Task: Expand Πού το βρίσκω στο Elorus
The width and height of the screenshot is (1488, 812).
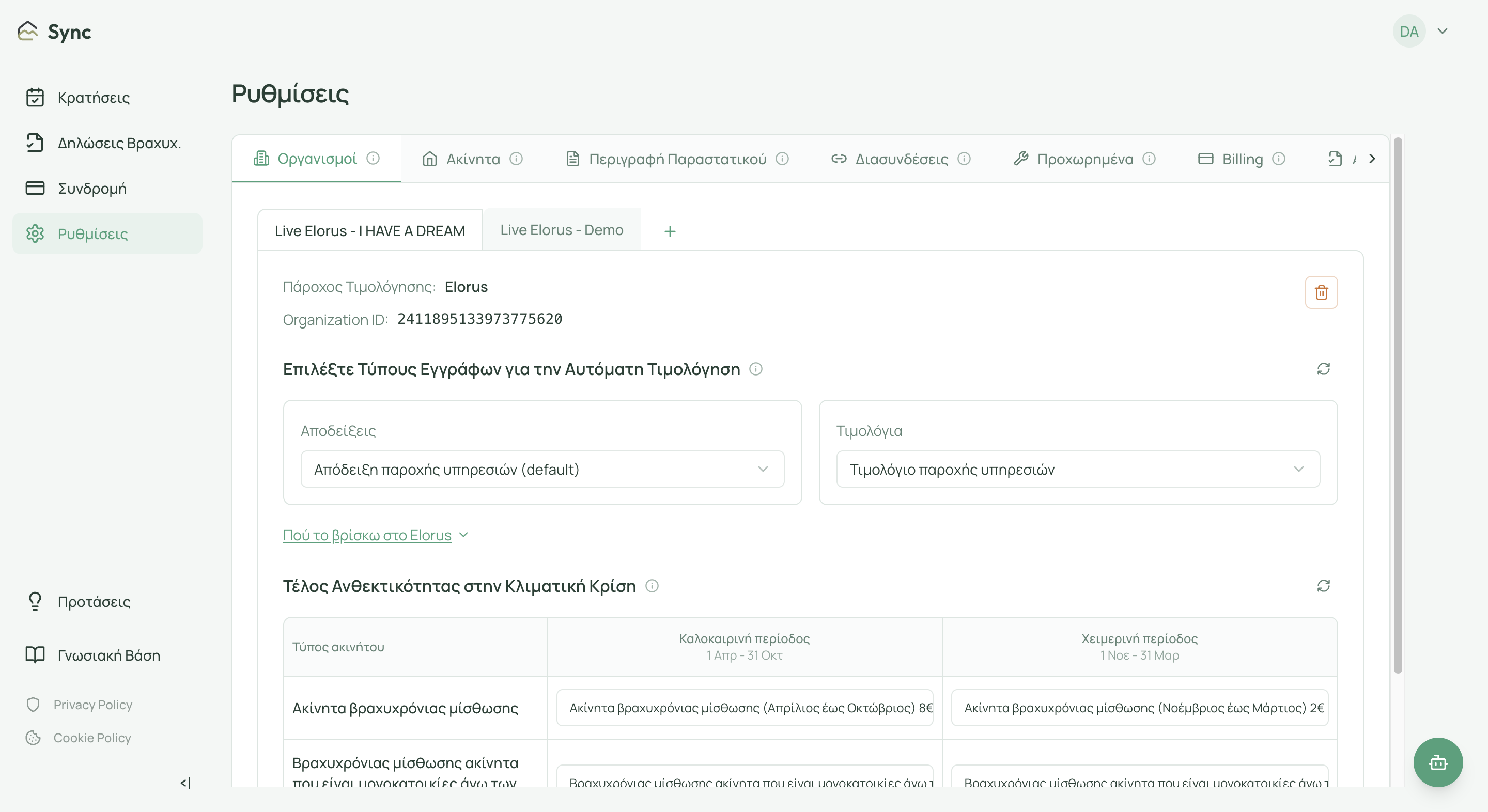Action: tap(376, 535)
